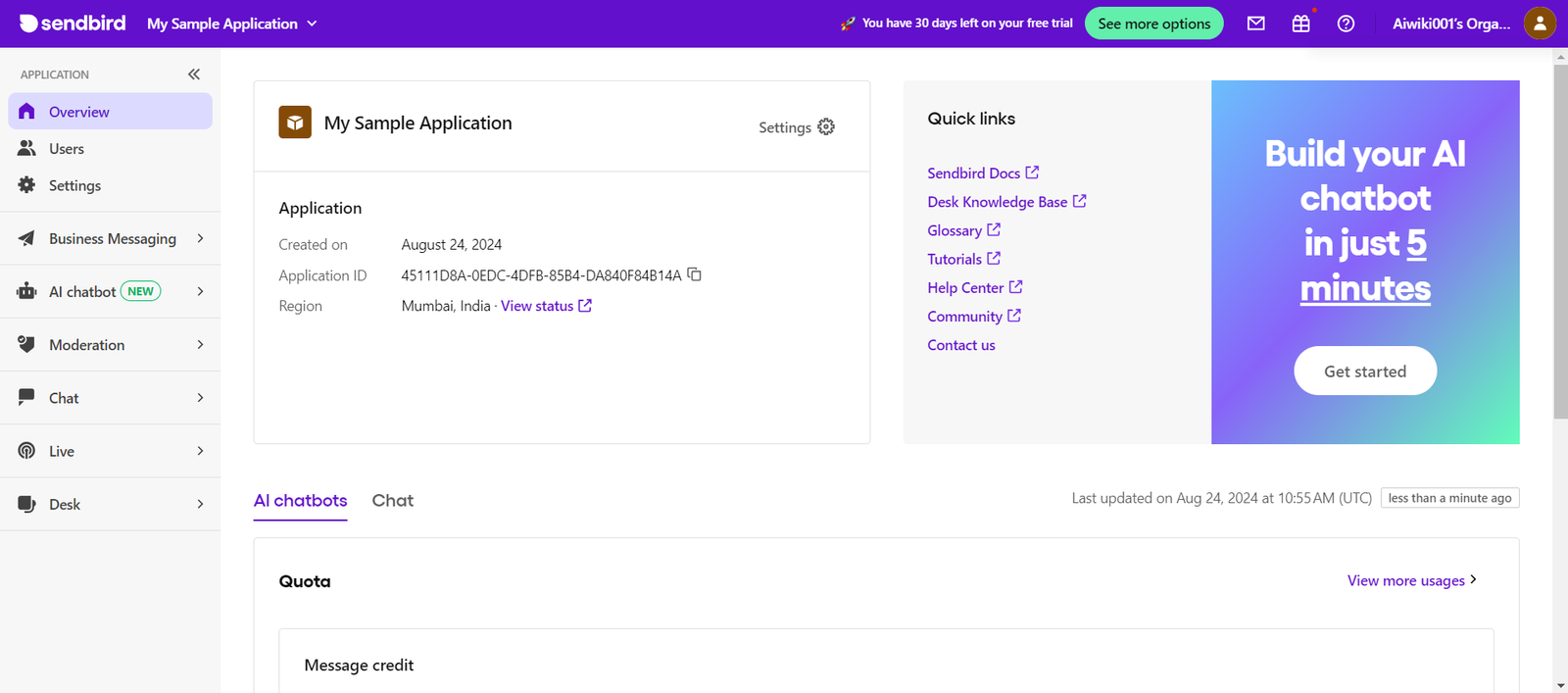Screen dimensions: 1568x693
Task: Click external link icon beside Help Center
Action: click(x=1015, y=287)
